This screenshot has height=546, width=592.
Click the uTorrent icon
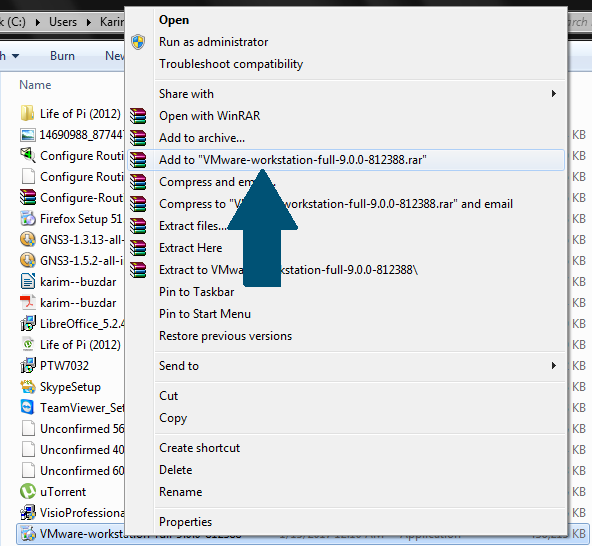click(28, 492)
